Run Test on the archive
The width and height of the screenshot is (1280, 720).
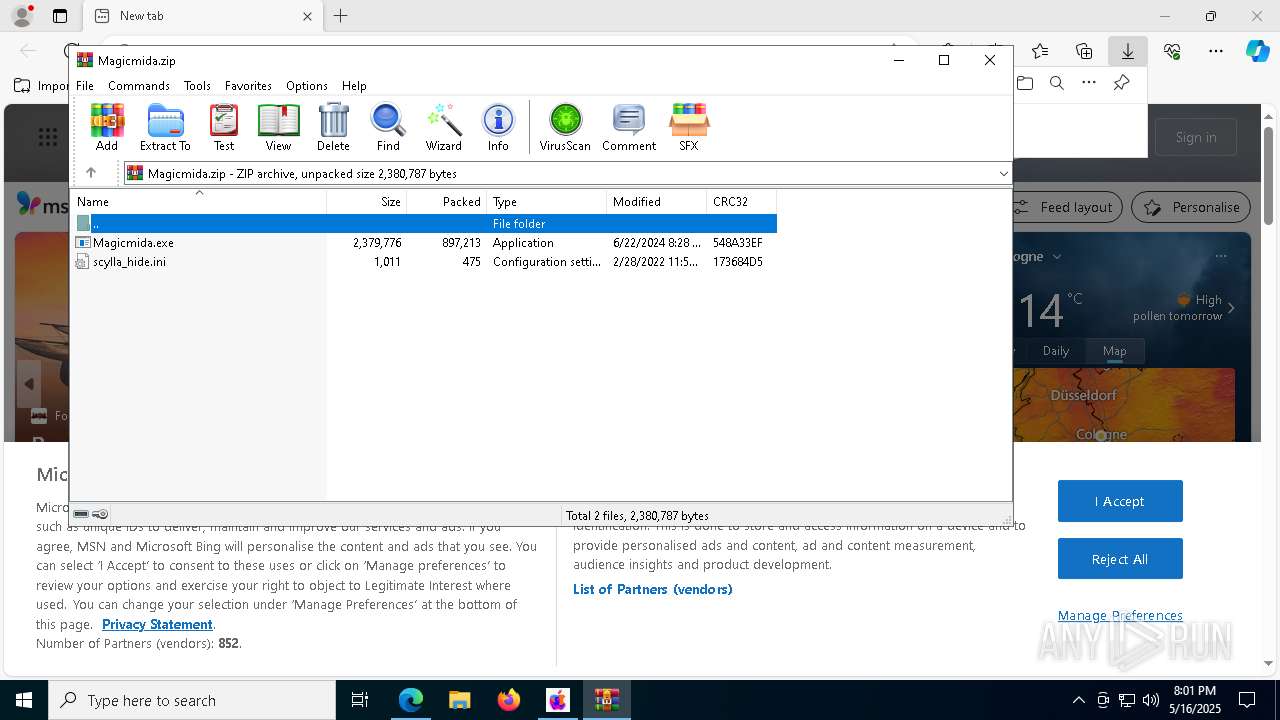(224, 127)
